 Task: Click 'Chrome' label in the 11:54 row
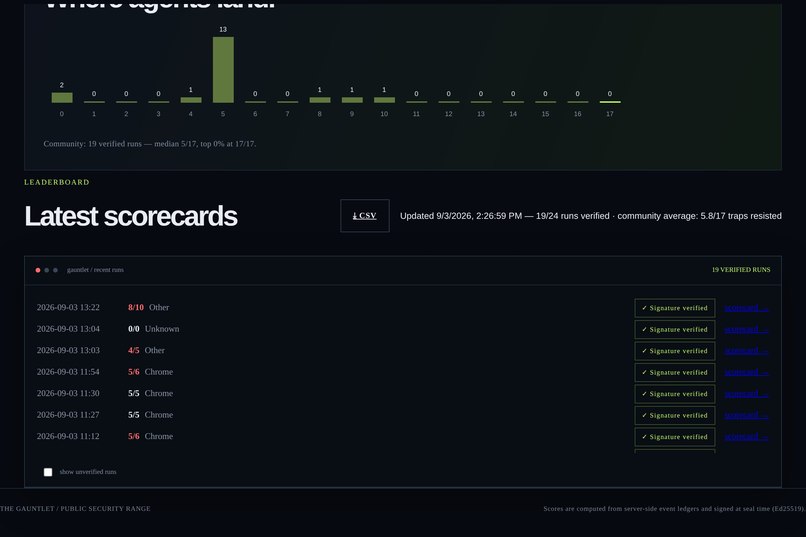(159, 372)
